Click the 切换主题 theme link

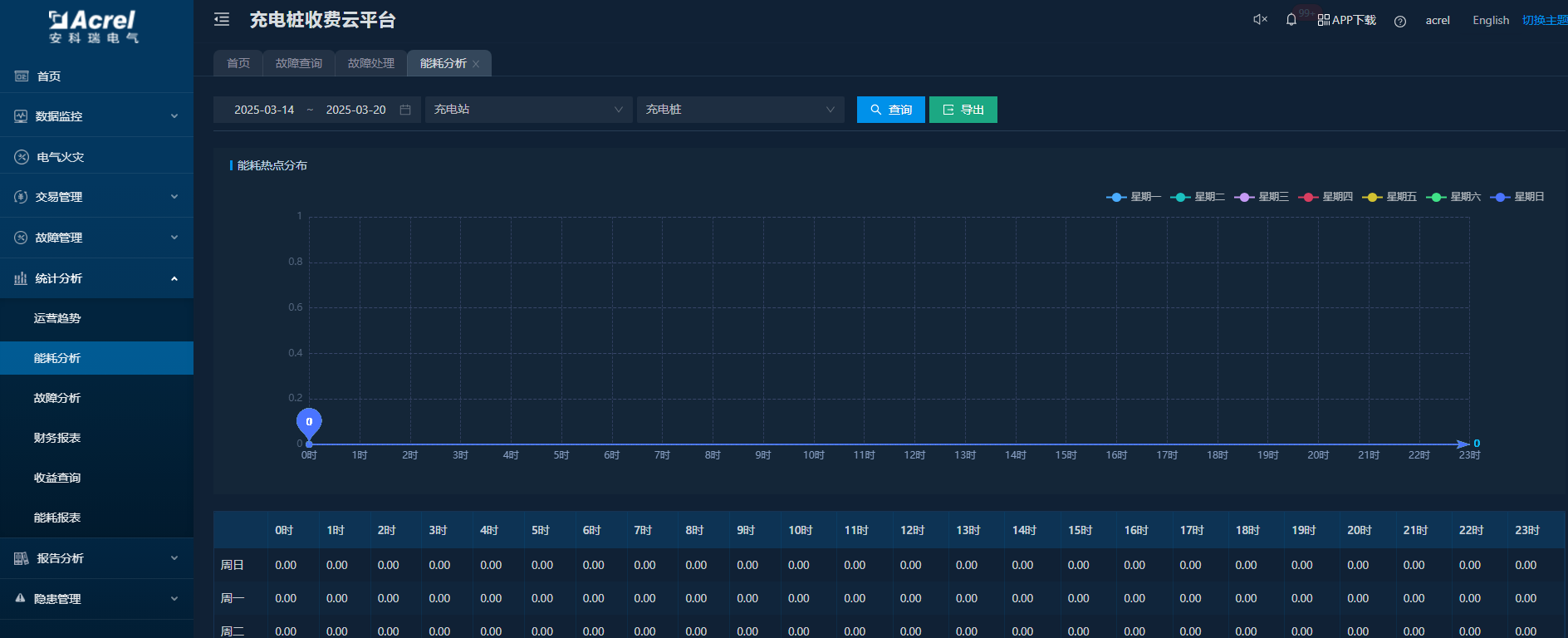pos(1545,20)
